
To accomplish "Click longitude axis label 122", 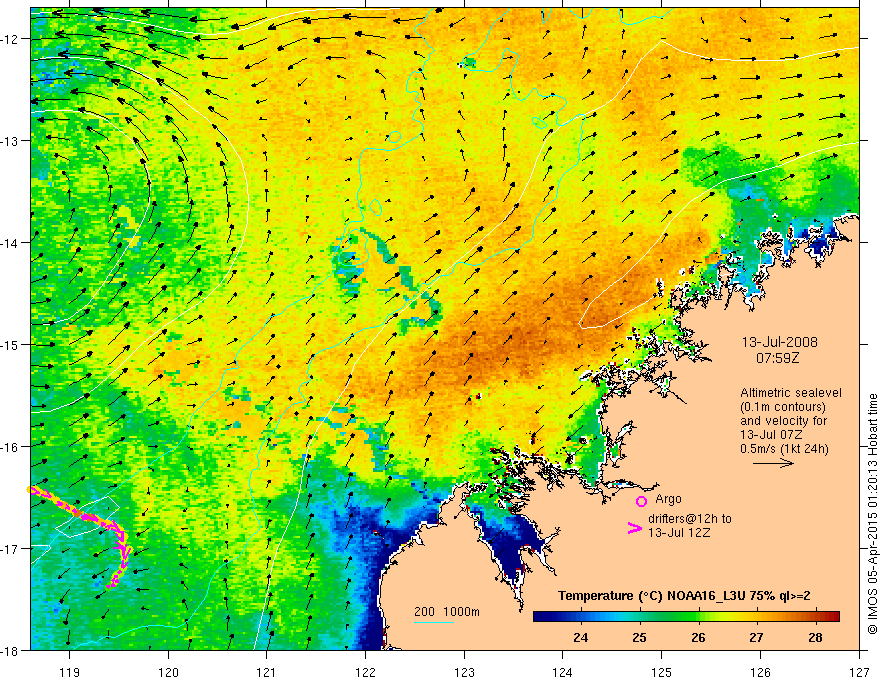I will 365,673.
